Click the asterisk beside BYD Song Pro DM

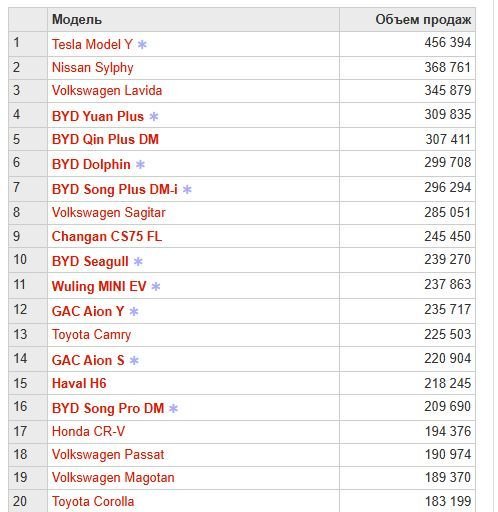click(173, 408)
